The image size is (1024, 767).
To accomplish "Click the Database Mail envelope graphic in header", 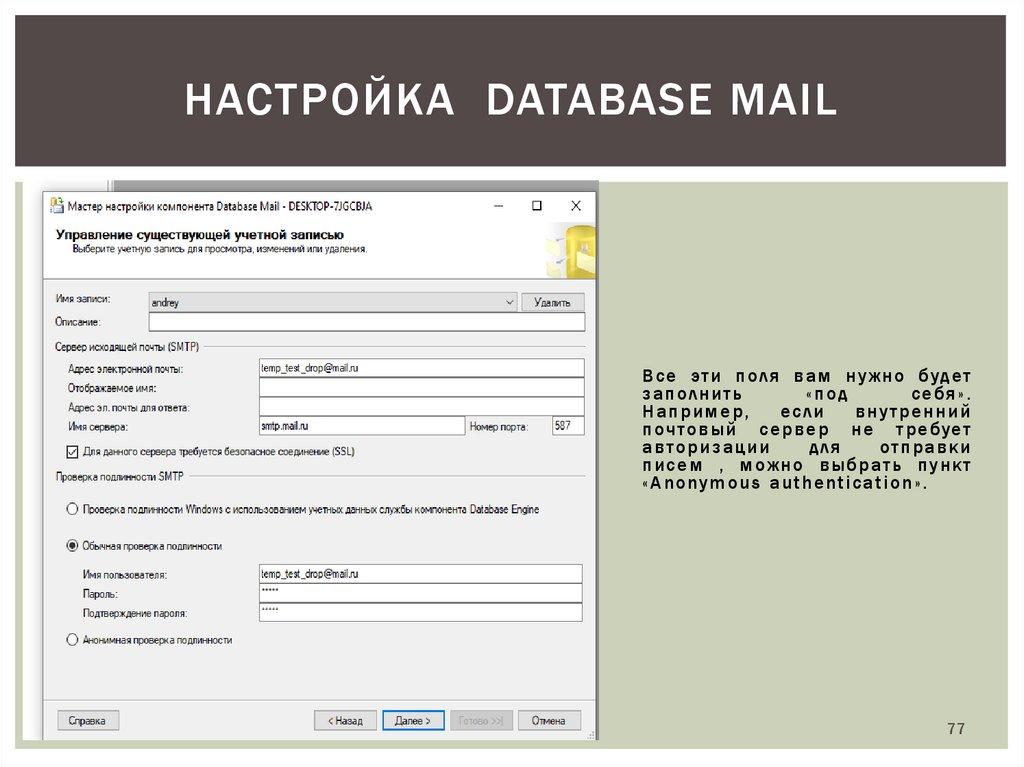I will pos(570,252).
